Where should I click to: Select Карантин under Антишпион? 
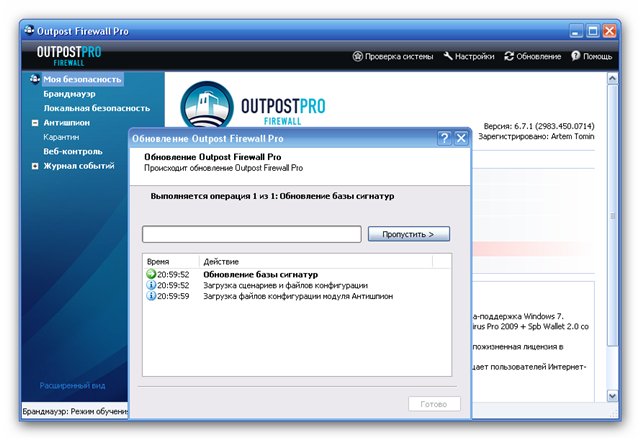point(61,137)
